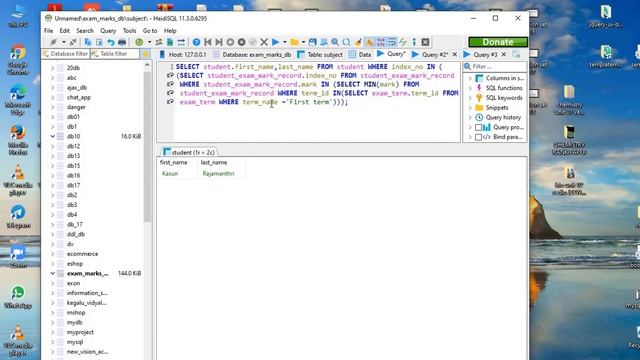640x360 pixels.
Task: Jump to last row icon
Action: (x=219, y=42)
